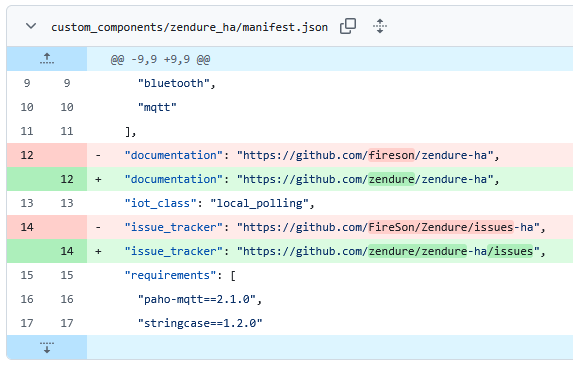This screenshot has height=369, width=573.
Task: Select the hunk header @@ -9,9 +9,9 @@
Action: (160, 59)
